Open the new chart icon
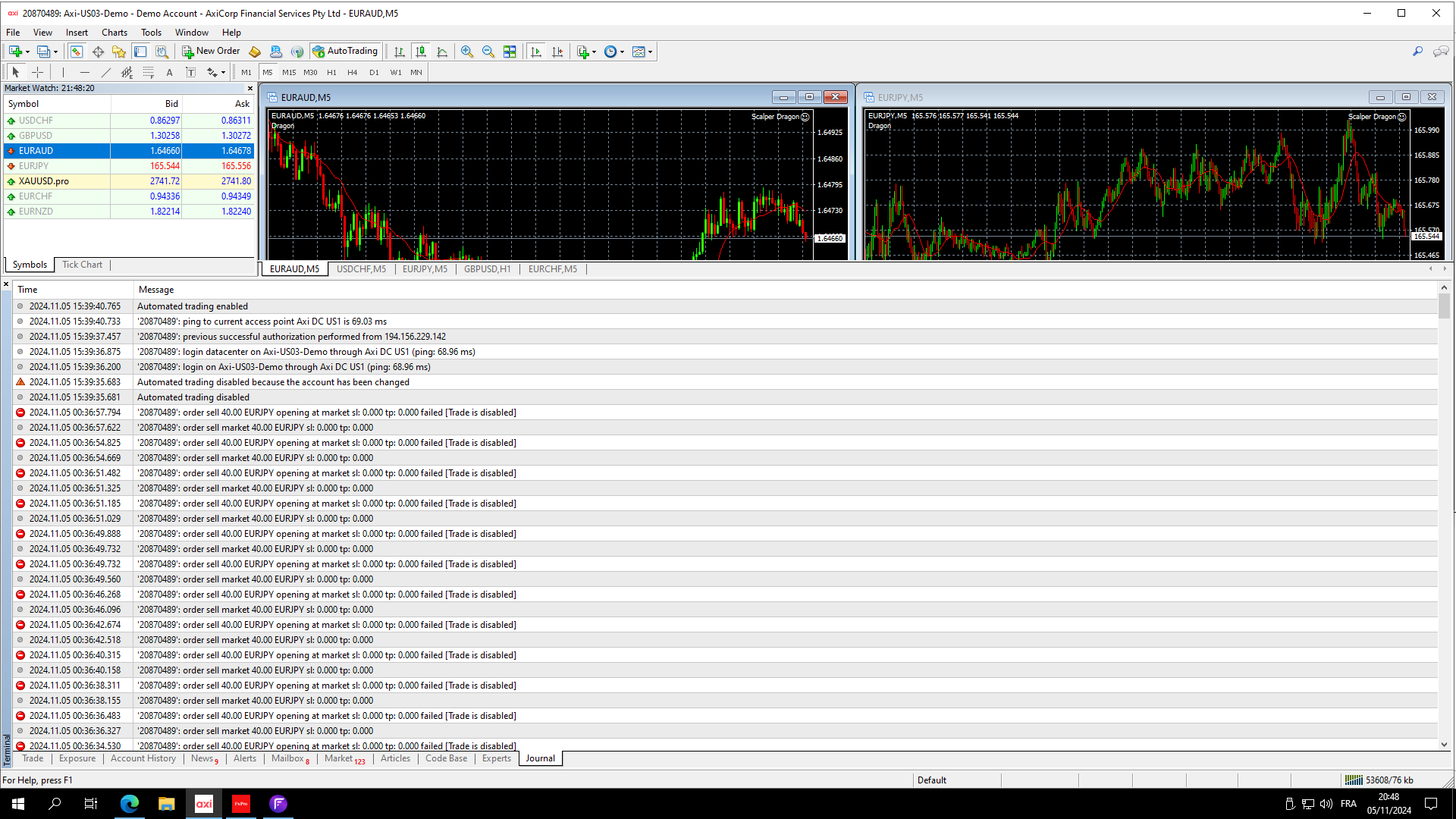The height and width of the screenshot is (819, 1456). click(14, 52)
